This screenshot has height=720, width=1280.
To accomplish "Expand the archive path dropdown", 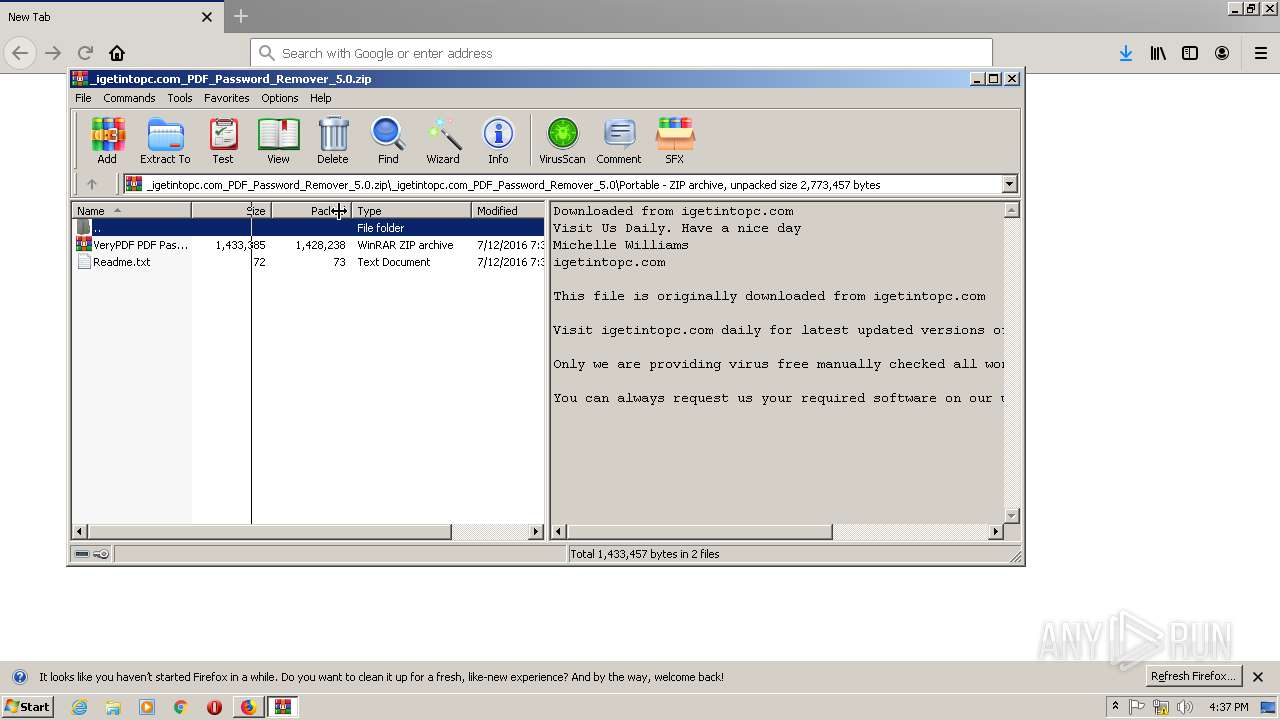I will pyautogui.click(x=1009, y=184).
